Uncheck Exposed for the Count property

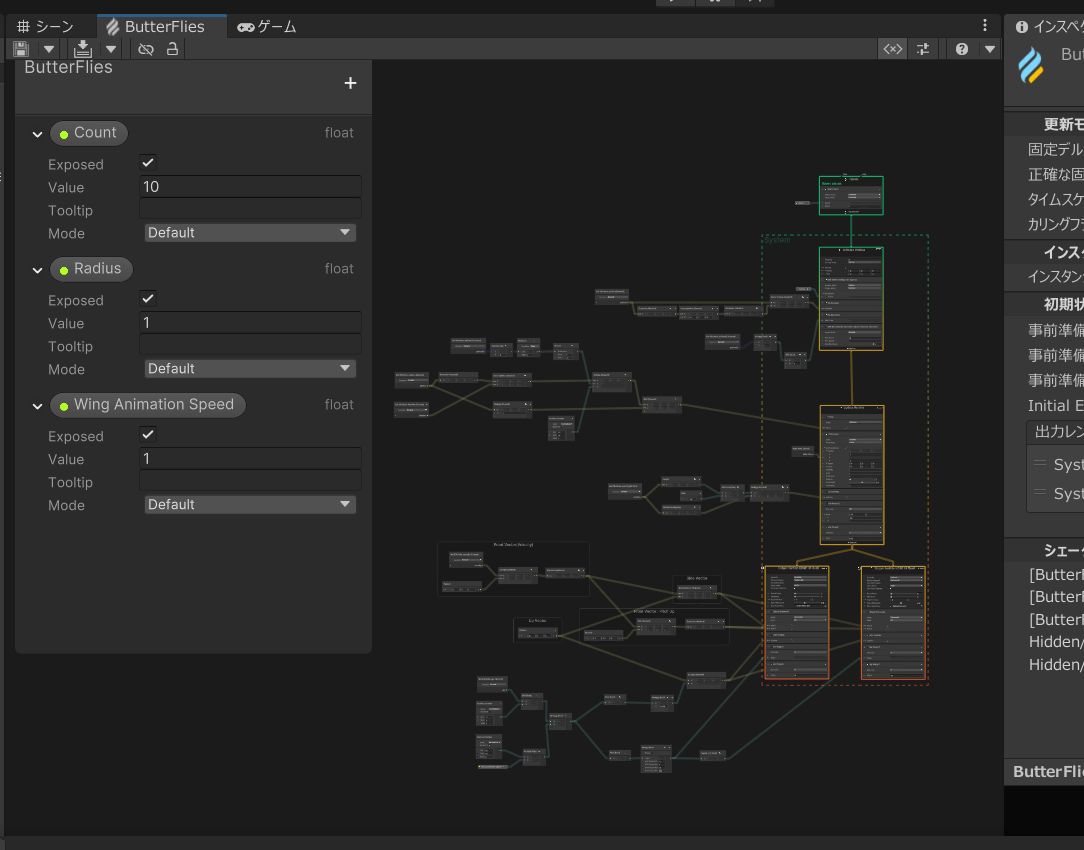[x=148, y=163]
